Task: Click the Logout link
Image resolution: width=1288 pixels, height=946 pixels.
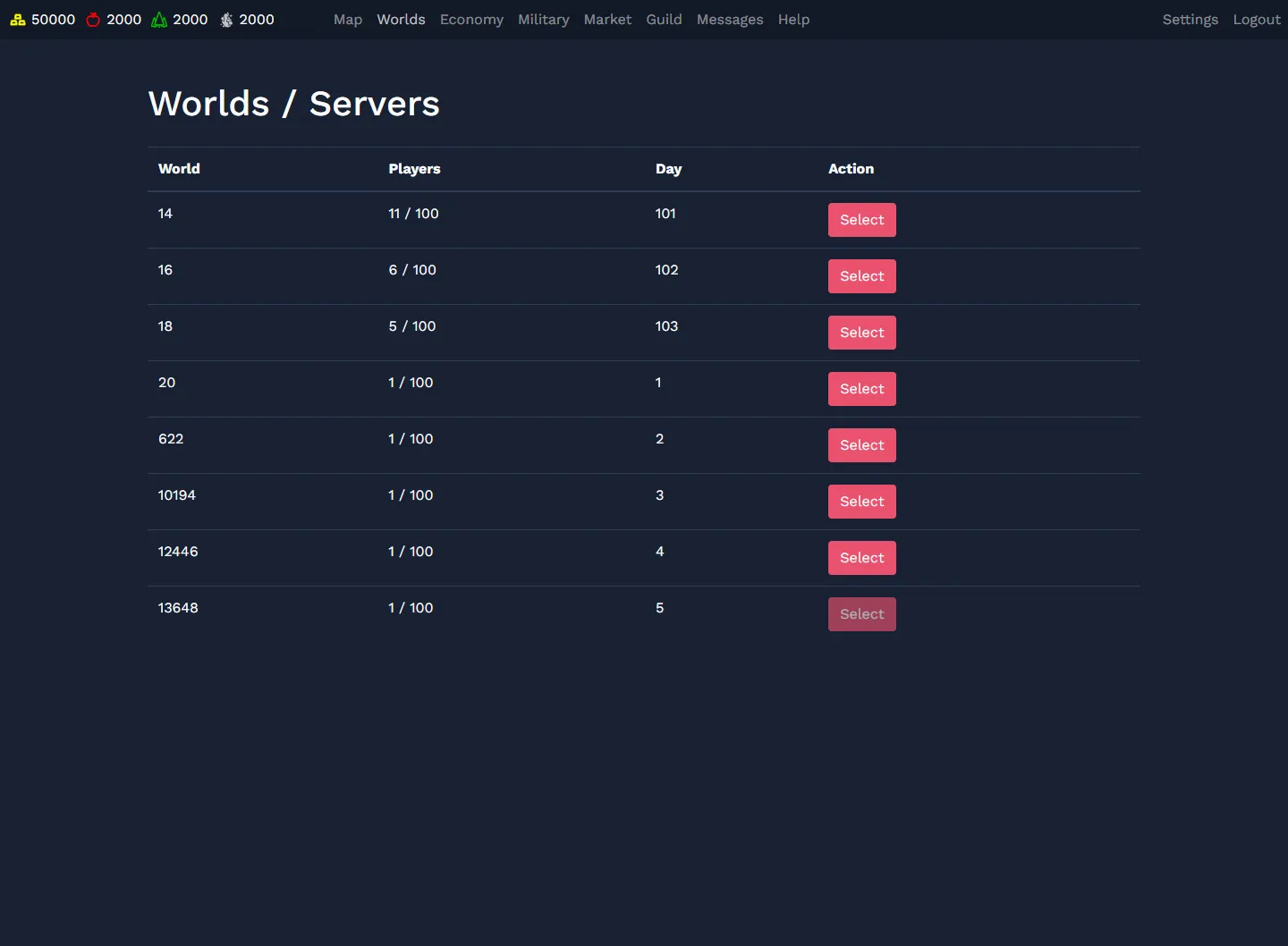Action: pyautogui.click(x=1257, y=20)
